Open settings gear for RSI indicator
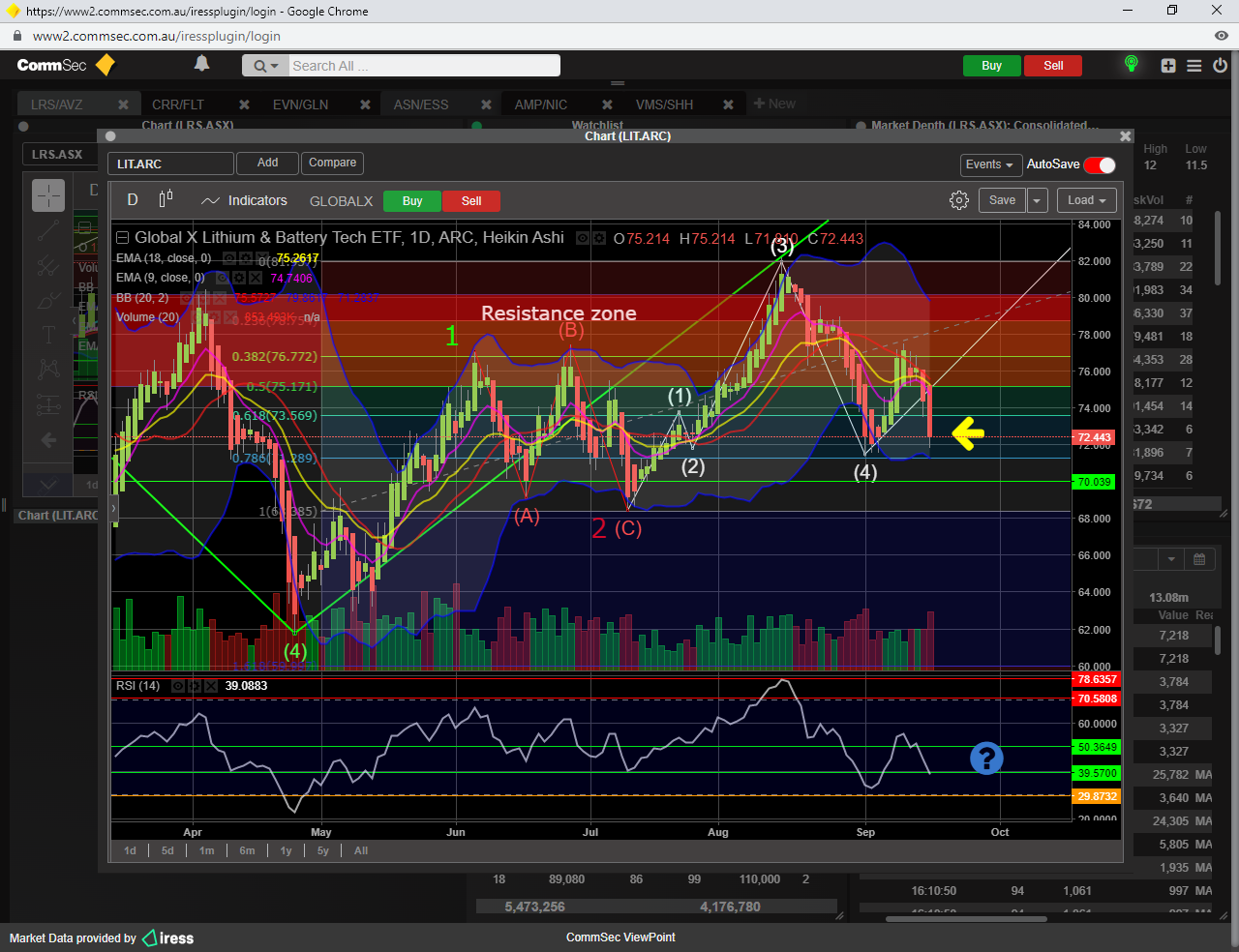1239x952 pixels. point(194,686)
